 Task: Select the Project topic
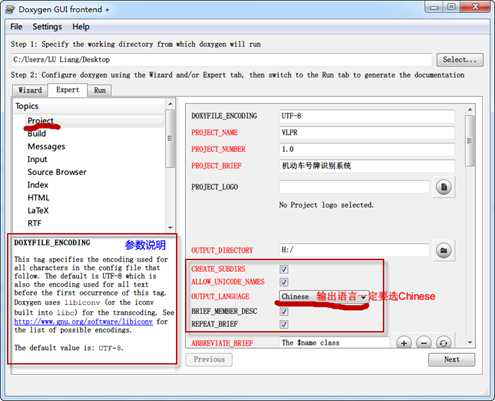[41, 121]
